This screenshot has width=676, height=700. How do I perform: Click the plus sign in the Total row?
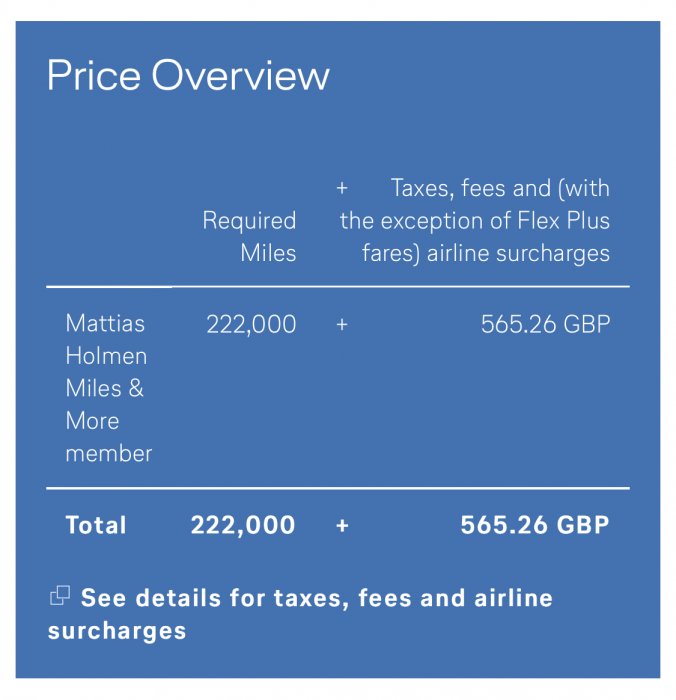click(x=342, y=525)
